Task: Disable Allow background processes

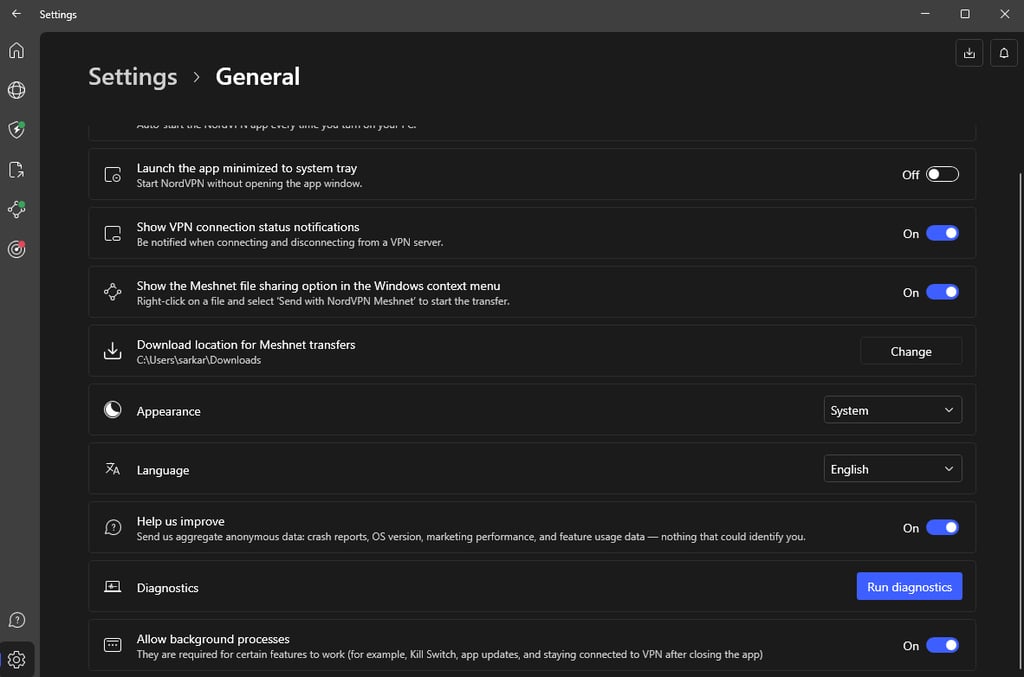Action: click(942, 645)
